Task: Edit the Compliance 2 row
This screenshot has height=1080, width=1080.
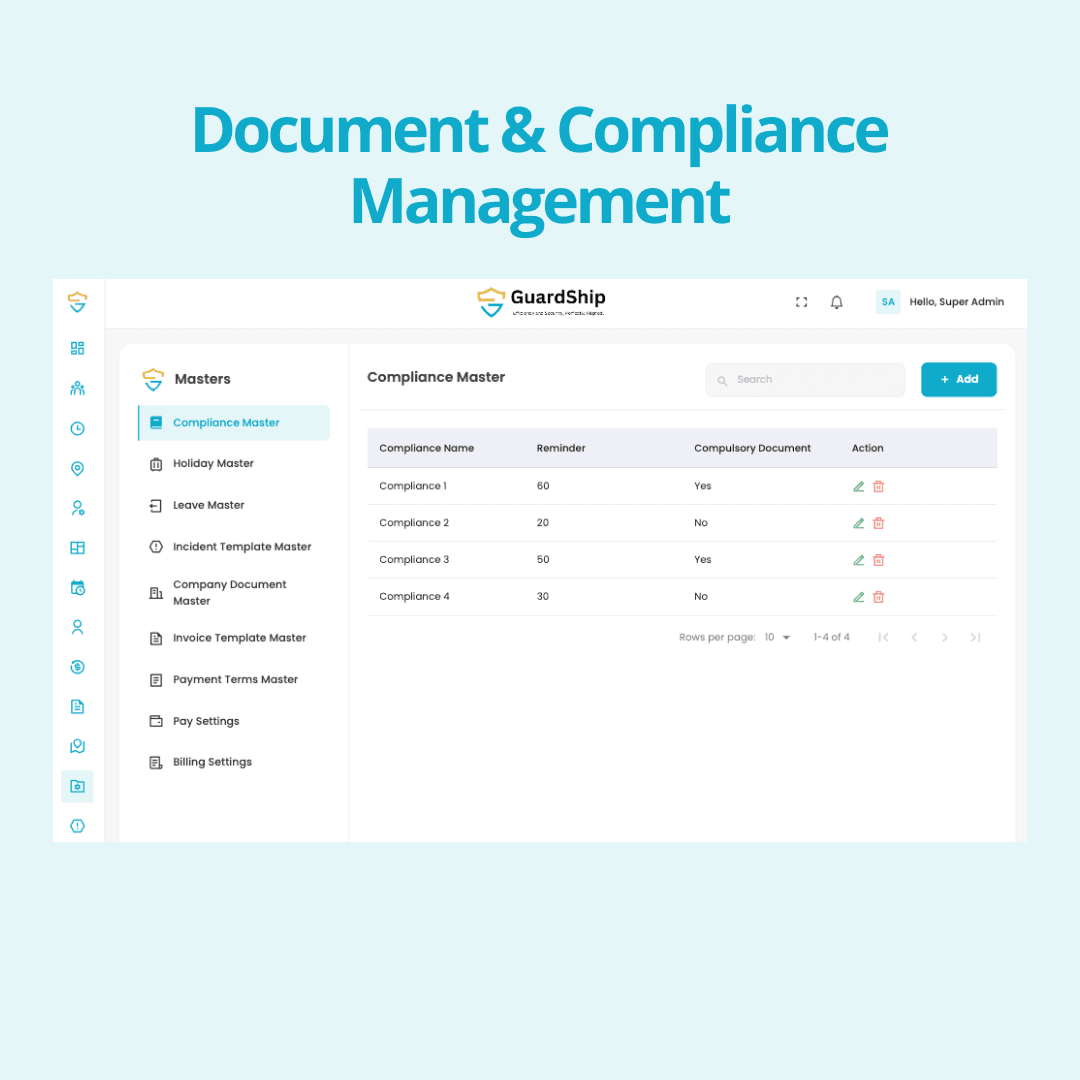Action: (858, 523)
